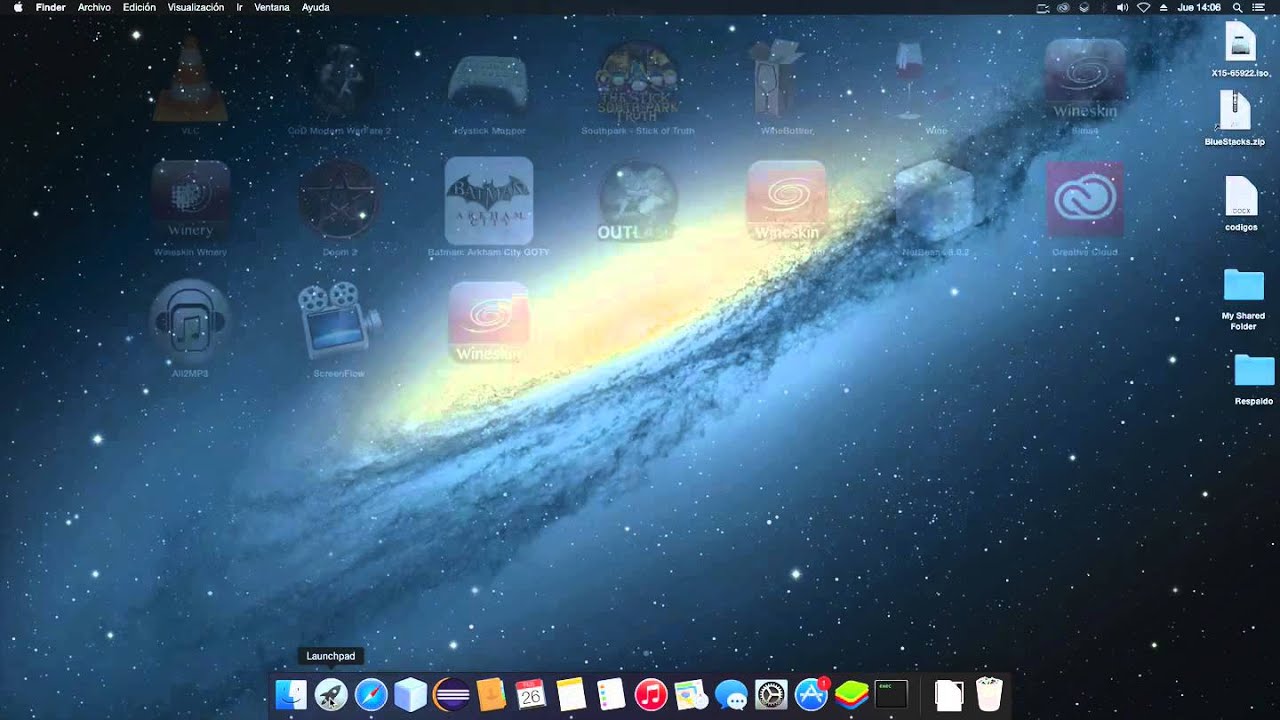Open the Apple menu
1280x720 pixels.
(17, 7)
